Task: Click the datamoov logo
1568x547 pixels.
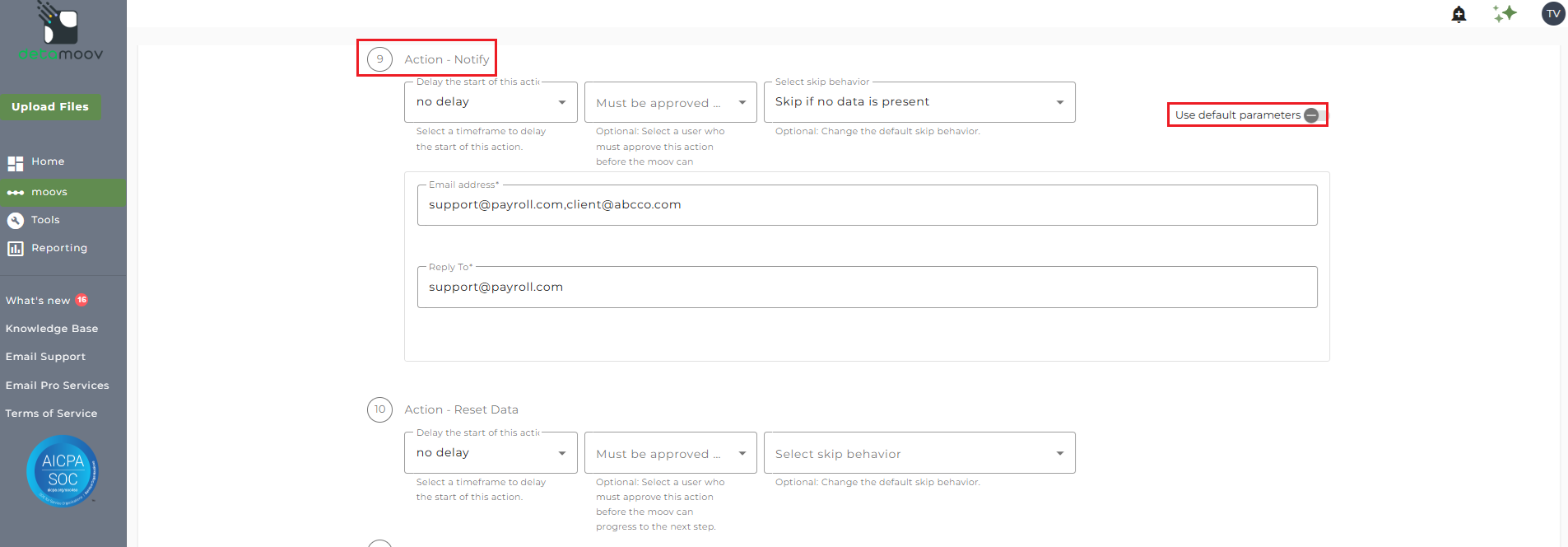Action: (61, 33)
